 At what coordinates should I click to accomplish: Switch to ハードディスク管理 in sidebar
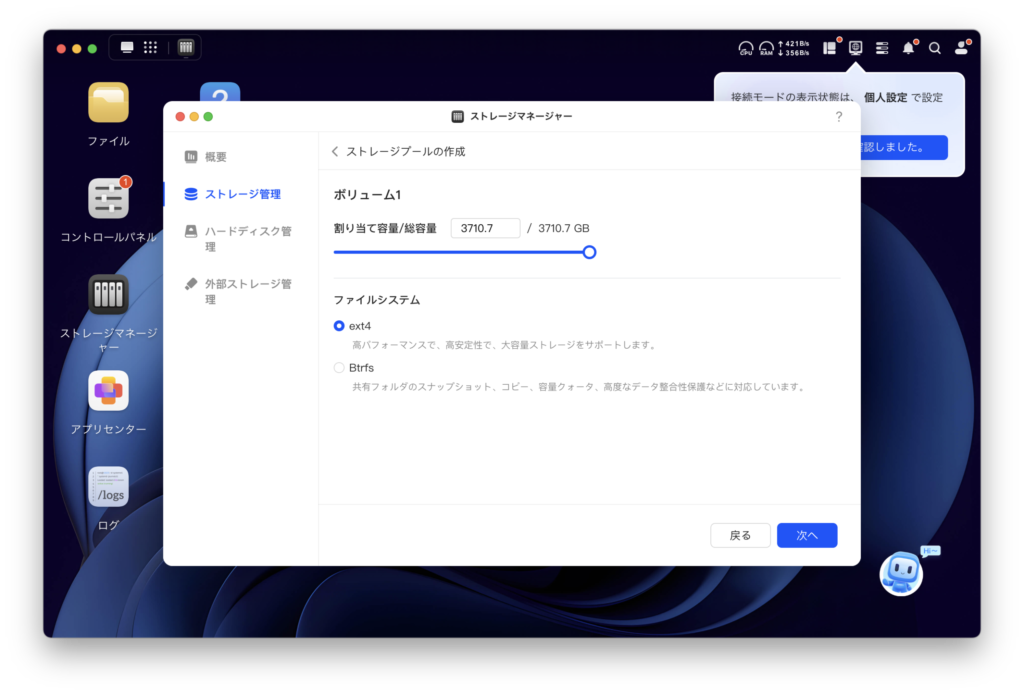click(x=247, y=231)
